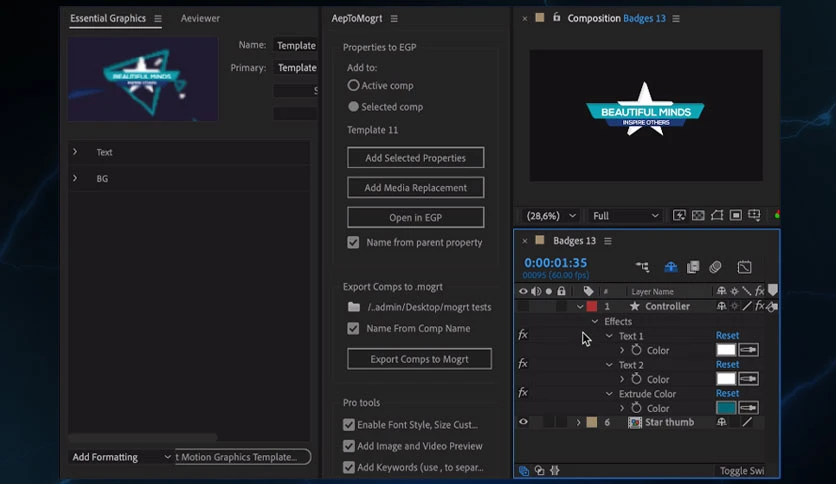Expand or collapse Transfer Controls pane icon
This screenshot has width=836, height=484.
540,471
